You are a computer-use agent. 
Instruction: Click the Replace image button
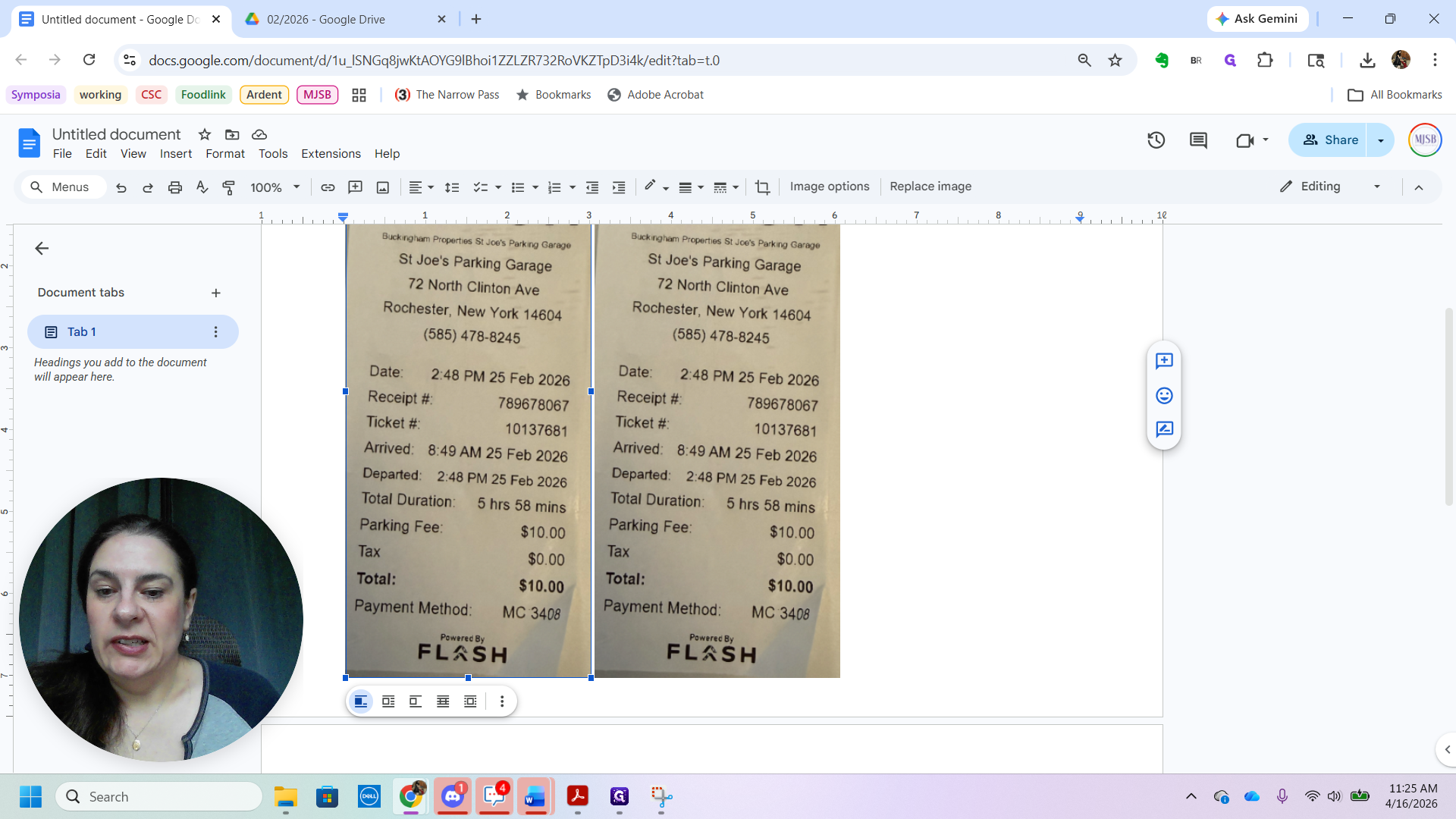pos(930,187)
